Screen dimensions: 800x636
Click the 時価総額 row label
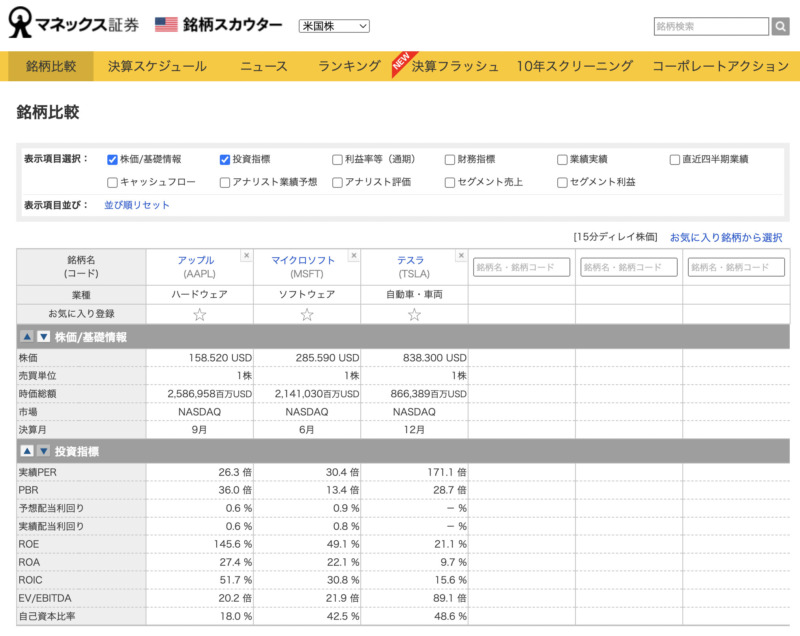pos(37,394)
